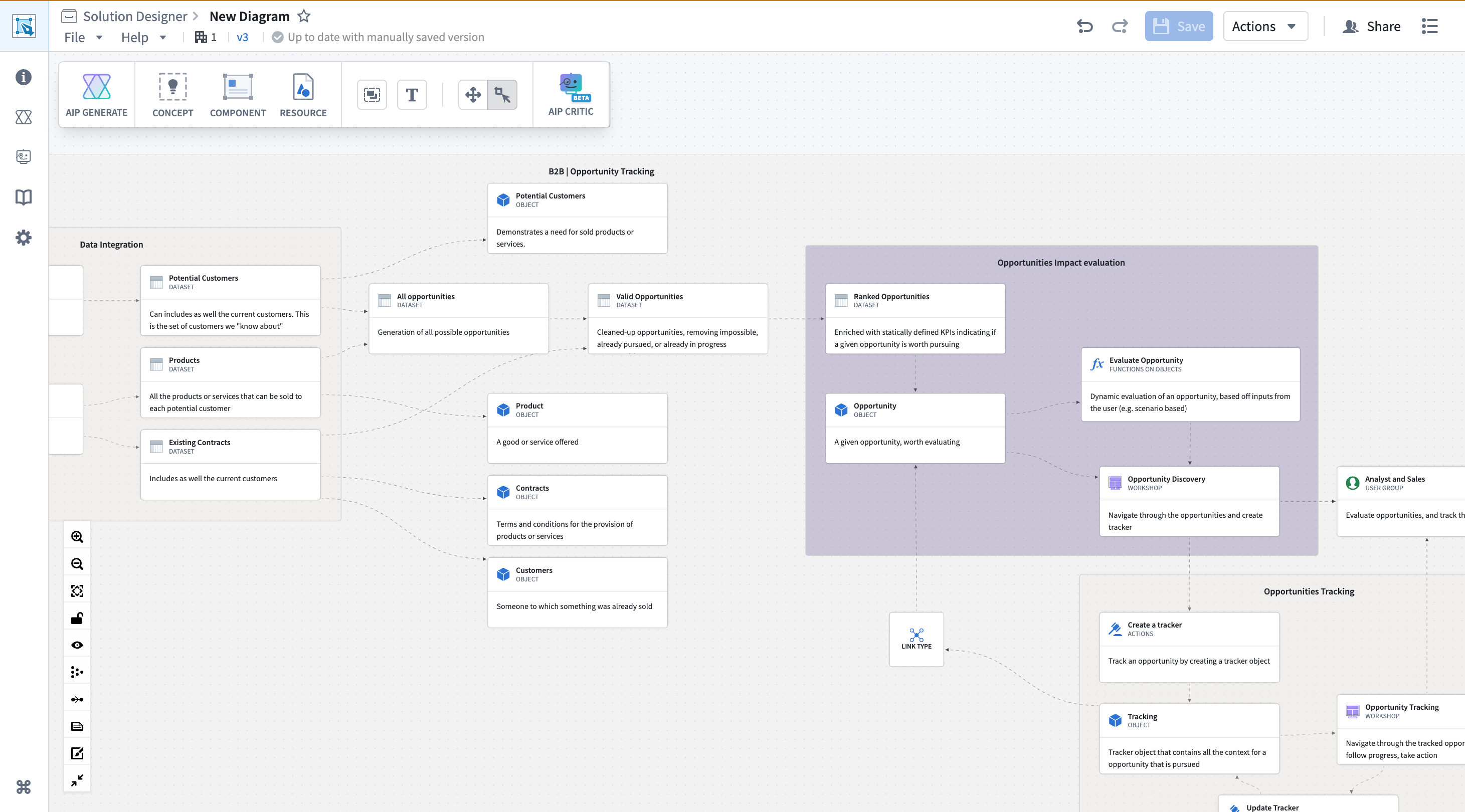Image resolution: width=1465 pixels, height=812 pixels.
Task: Select the Potential Customers dataset node
Action: click(x=230, y=300)
